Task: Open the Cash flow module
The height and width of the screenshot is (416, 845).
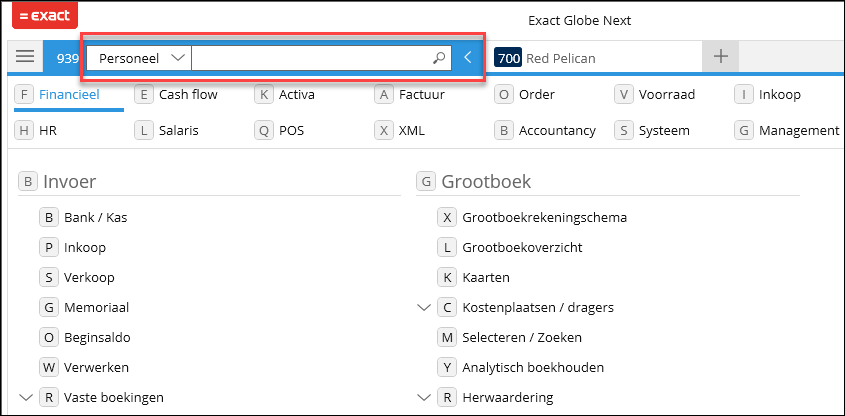Action: pyautogui.click(x=188, y=95)
